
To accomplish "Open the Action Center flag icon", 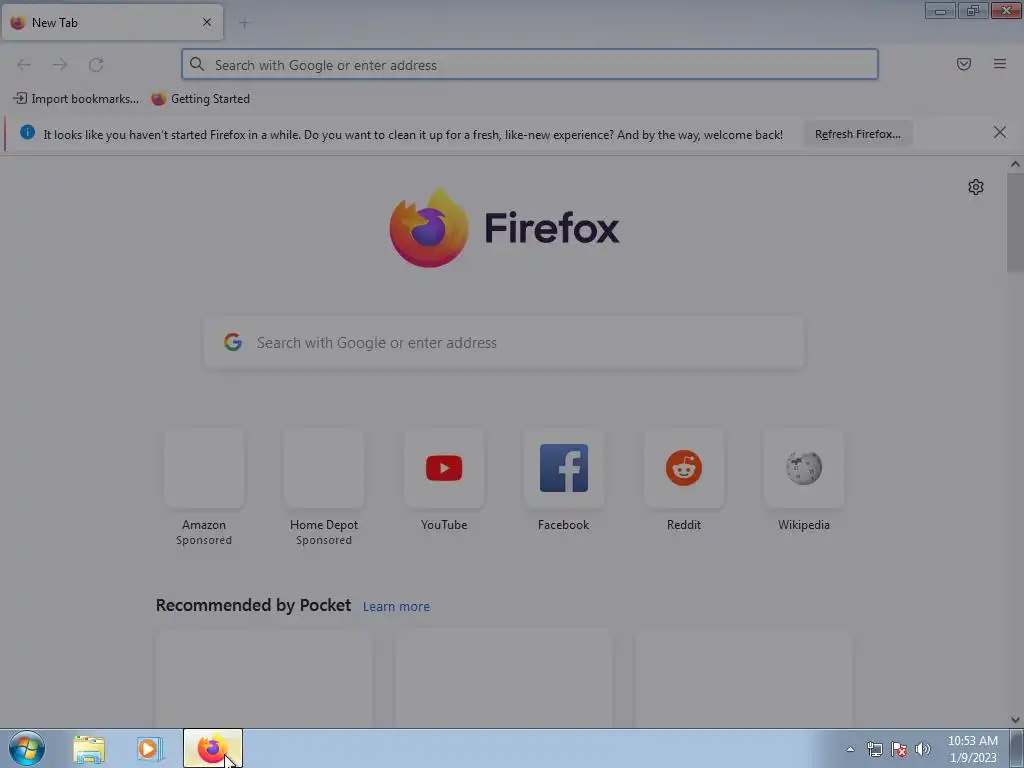I will (x=899, y=749).
